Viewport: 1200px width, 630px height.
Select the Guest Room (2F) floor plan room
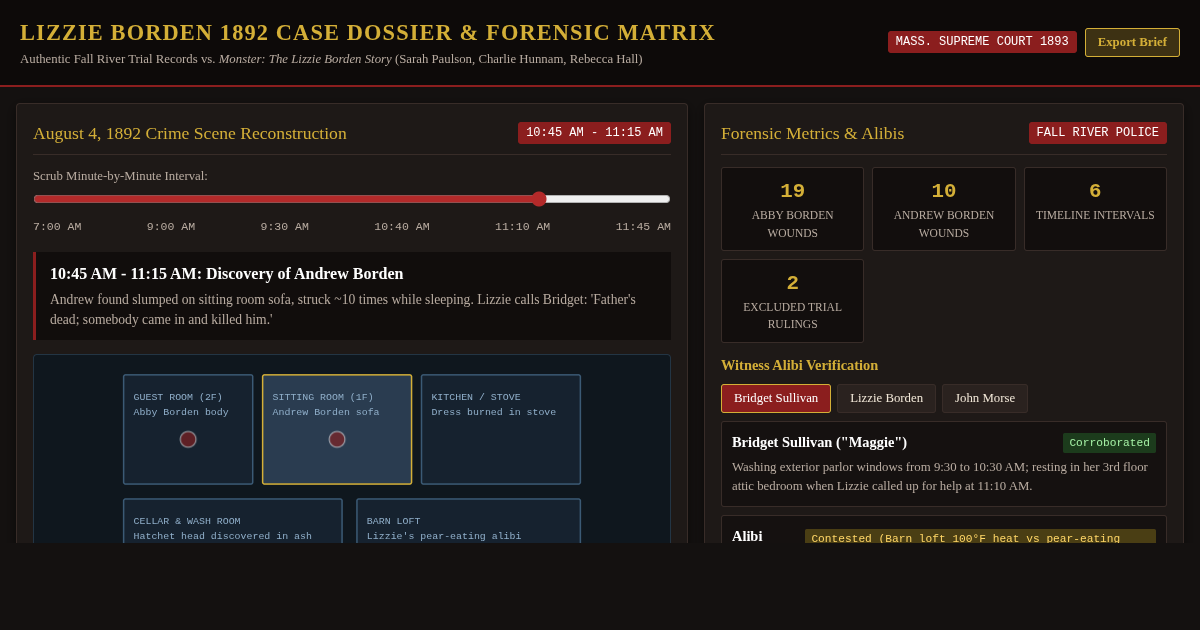[188, 429]
